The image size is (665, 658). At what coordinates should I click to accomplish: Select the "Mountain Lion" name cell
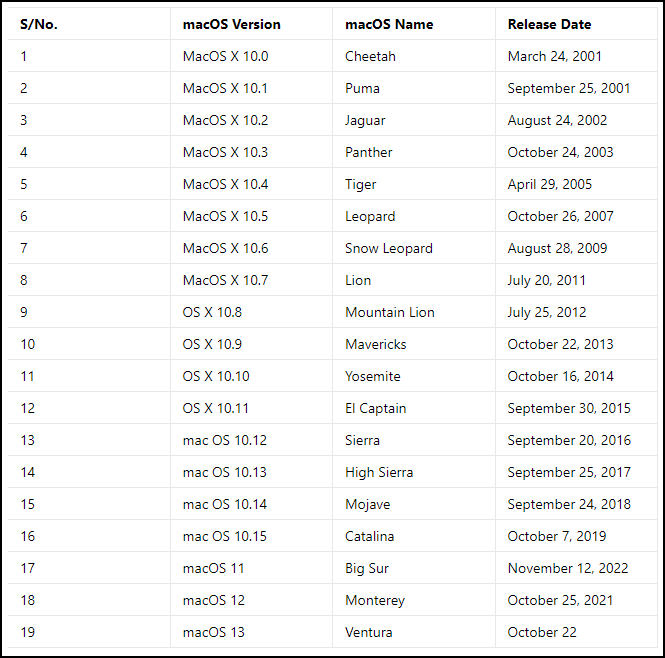point(390,312)
